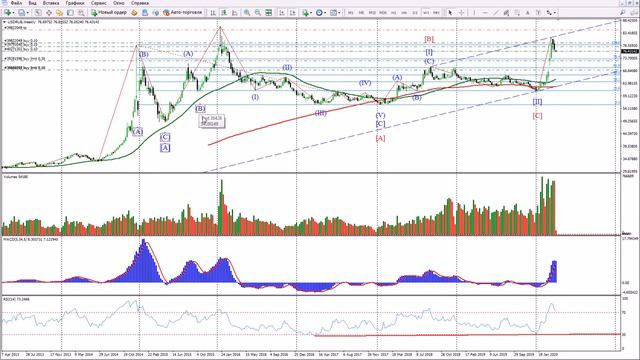Select the Fibonacci retracement tool
Screen dimensions: 640x360
click(517, 13)
